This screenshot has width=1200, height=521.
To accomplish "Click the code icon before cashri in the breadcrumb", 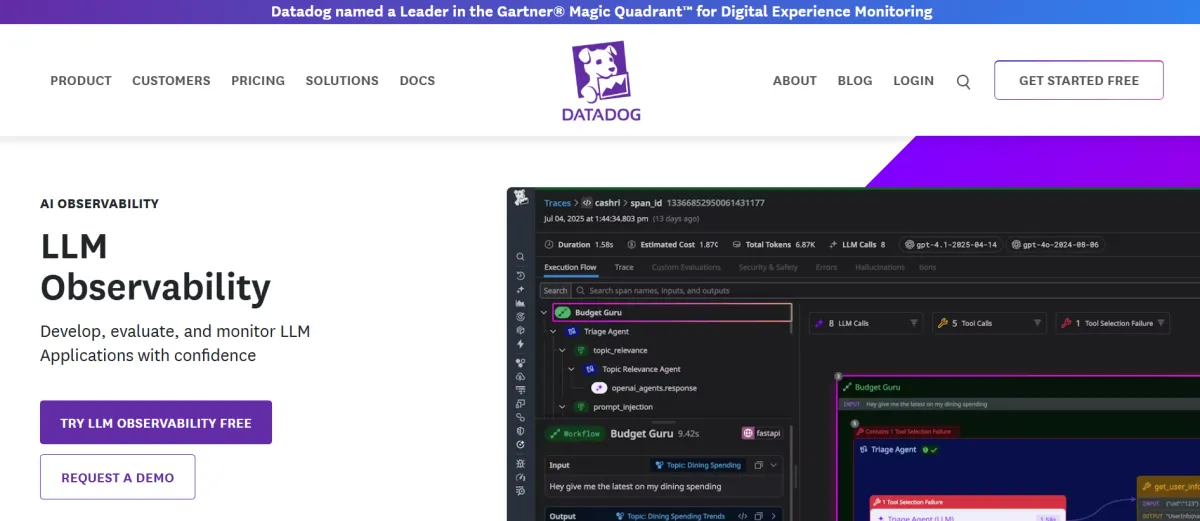I will click(587, 203).
